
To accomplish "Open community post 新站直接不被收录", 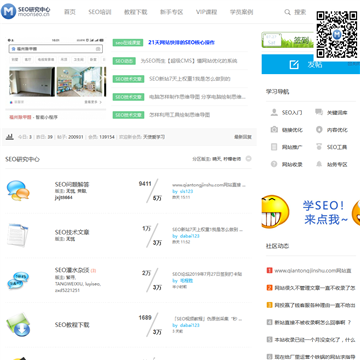I will click(x=313, y=323).
